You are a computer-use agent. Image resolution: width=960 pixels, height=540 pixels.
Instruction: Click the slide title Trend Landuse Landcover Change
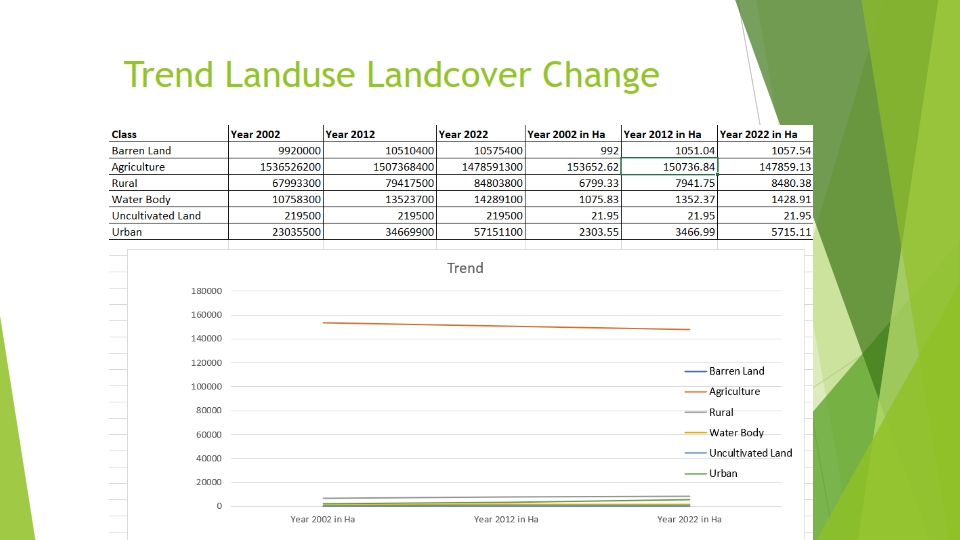pos(391,75)
